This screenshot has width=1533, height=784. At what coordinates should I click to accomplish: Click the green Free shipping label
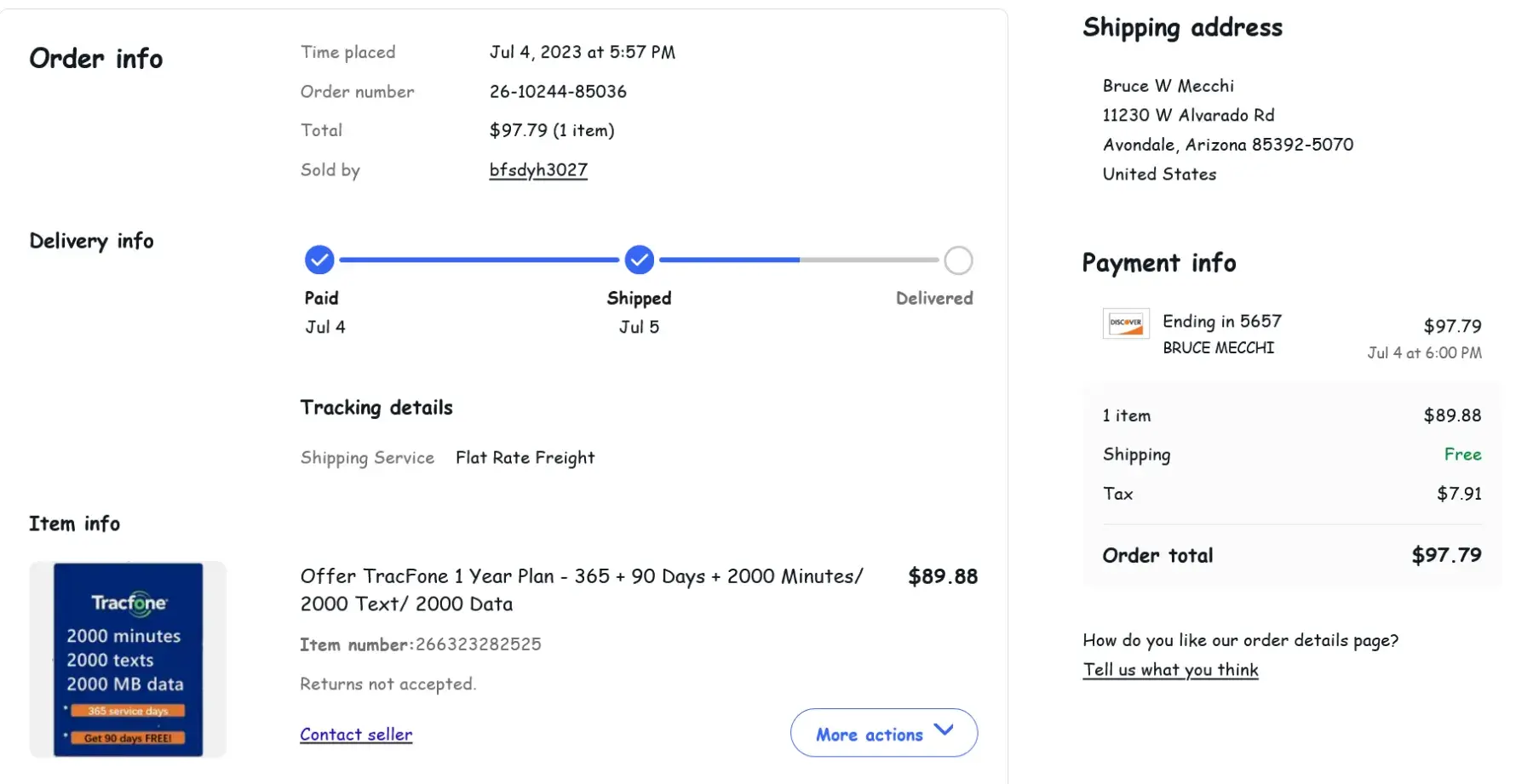click(1462, 455)
